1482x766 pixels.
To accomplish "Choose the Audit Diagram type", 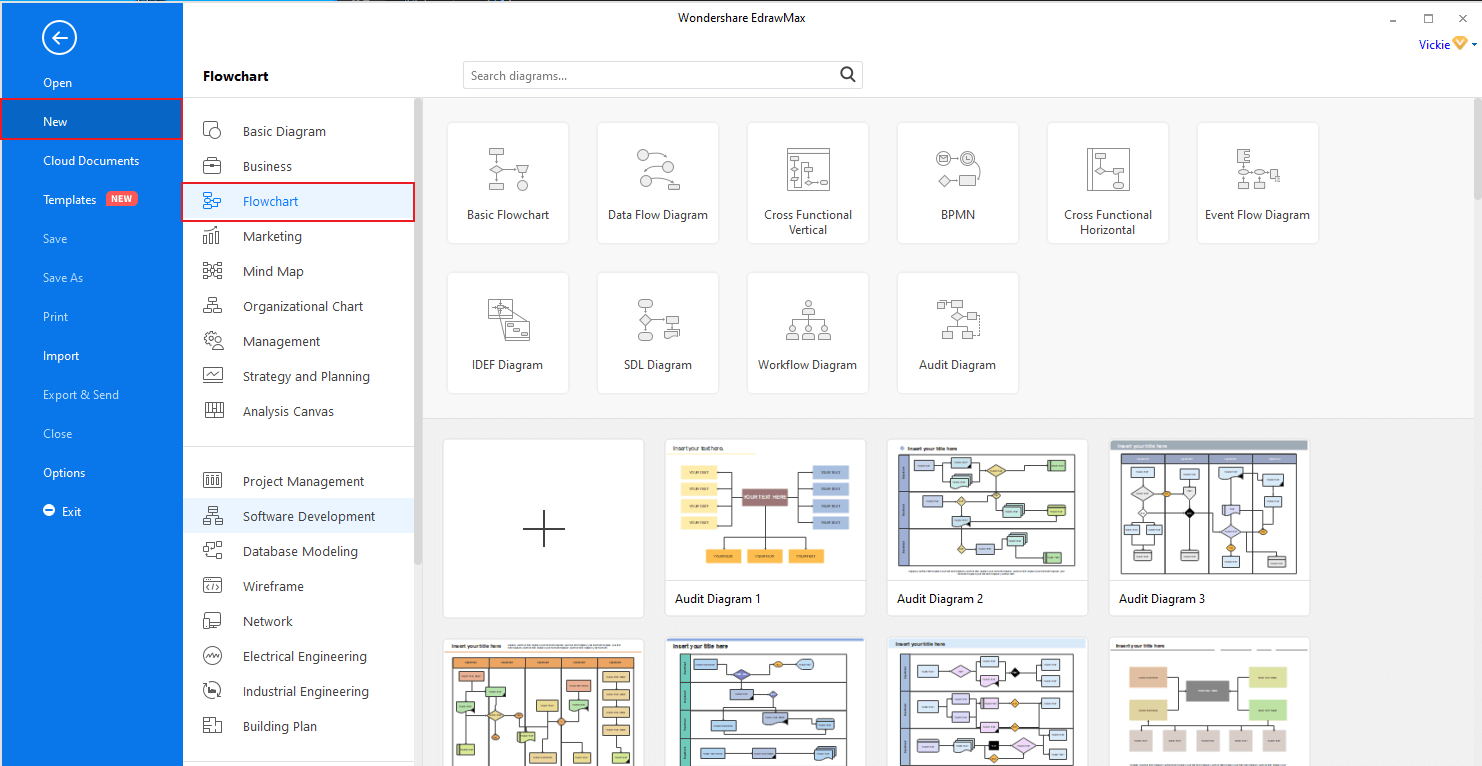I will pyautogui.click(x=958, y=333).
